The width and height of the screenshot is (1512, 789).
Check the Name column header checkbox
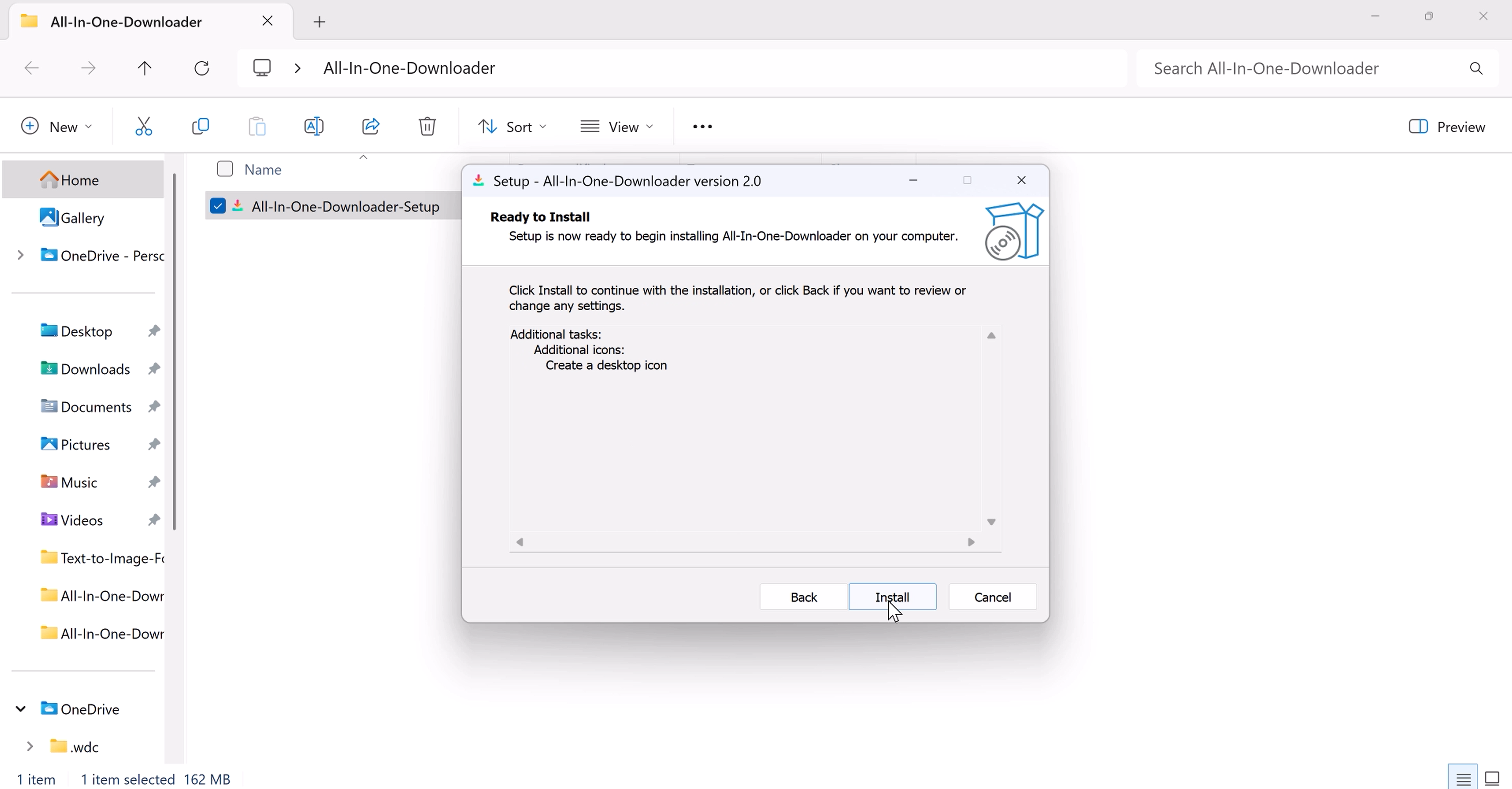pos(225,169)
